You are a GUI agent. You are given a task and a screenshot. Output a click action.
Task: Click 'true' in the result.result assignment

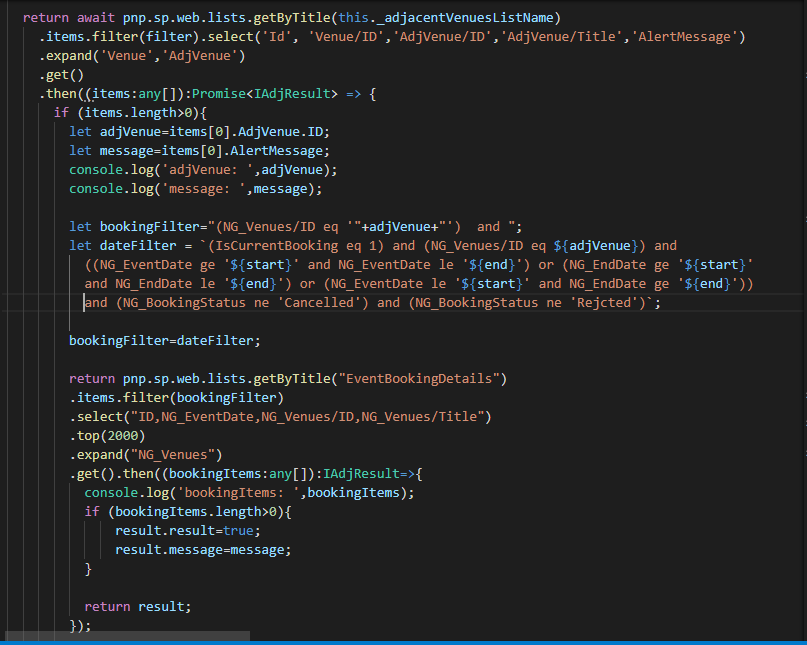pyautogui.click(x=238, y=531)
